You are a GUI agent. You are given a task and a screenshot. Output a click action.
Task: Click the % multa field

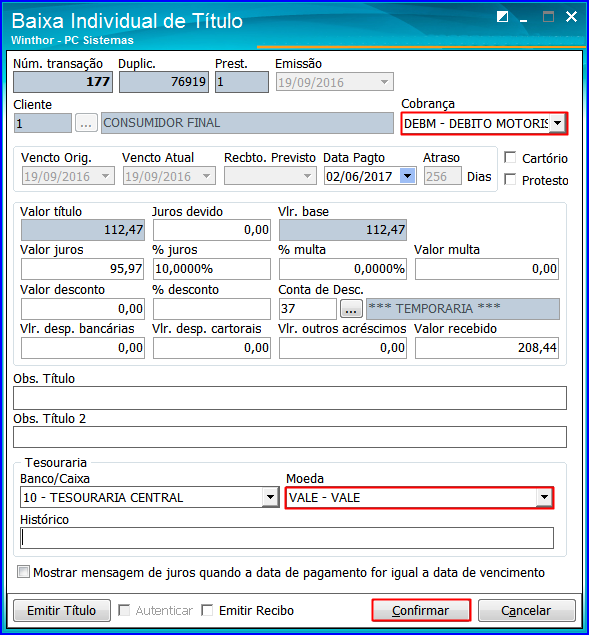[x=343, y=268]
